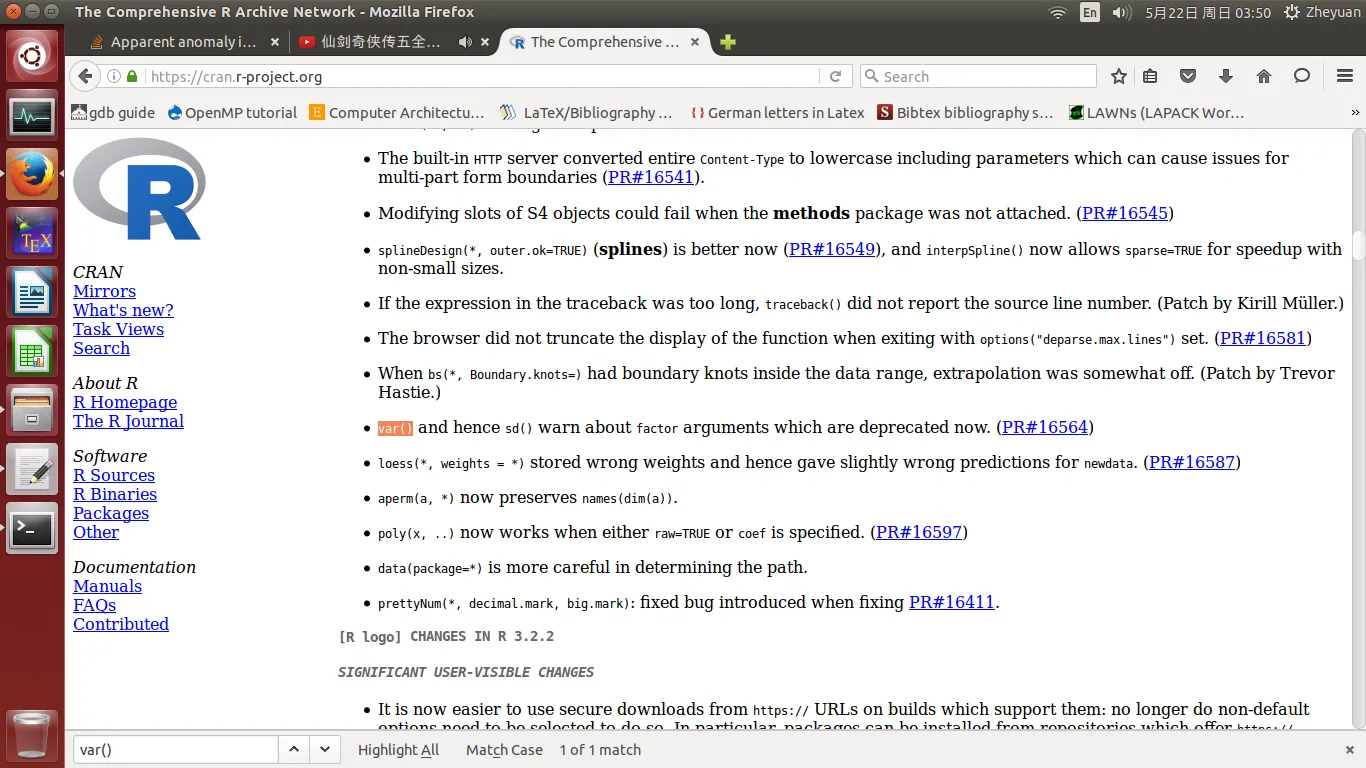Open the gdb guide bookmark

pos(113,113)
